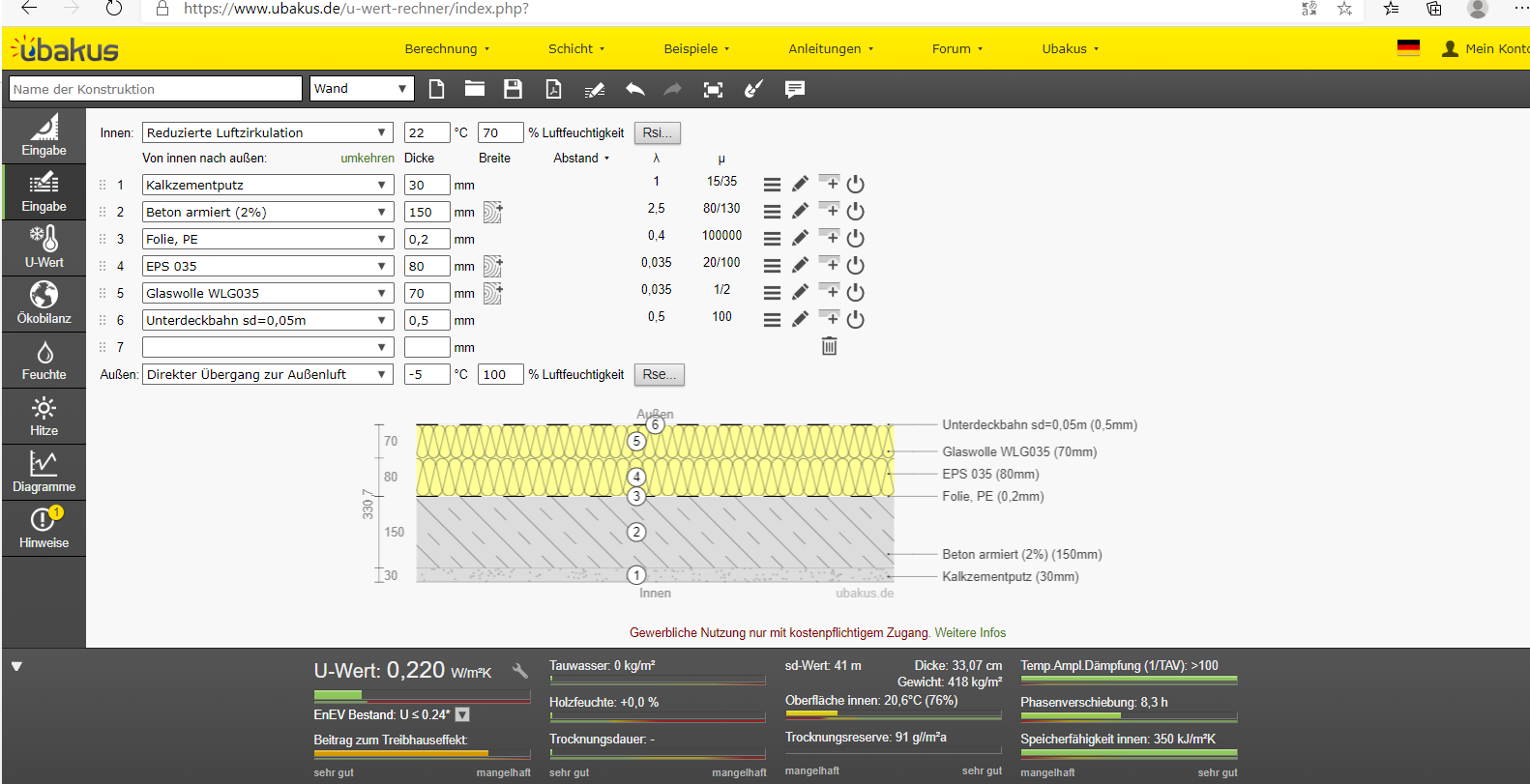Create a new construction document

pyautogui.click(x=437, y=89)
